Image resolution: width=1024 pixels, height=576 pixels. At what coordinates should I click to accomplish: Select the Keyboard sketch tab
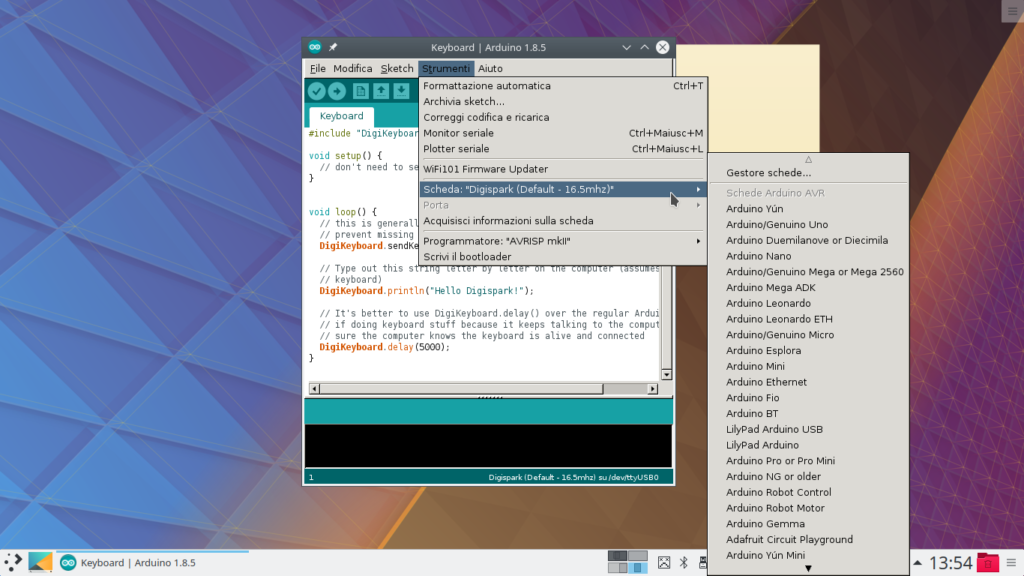tap(342, 116)
